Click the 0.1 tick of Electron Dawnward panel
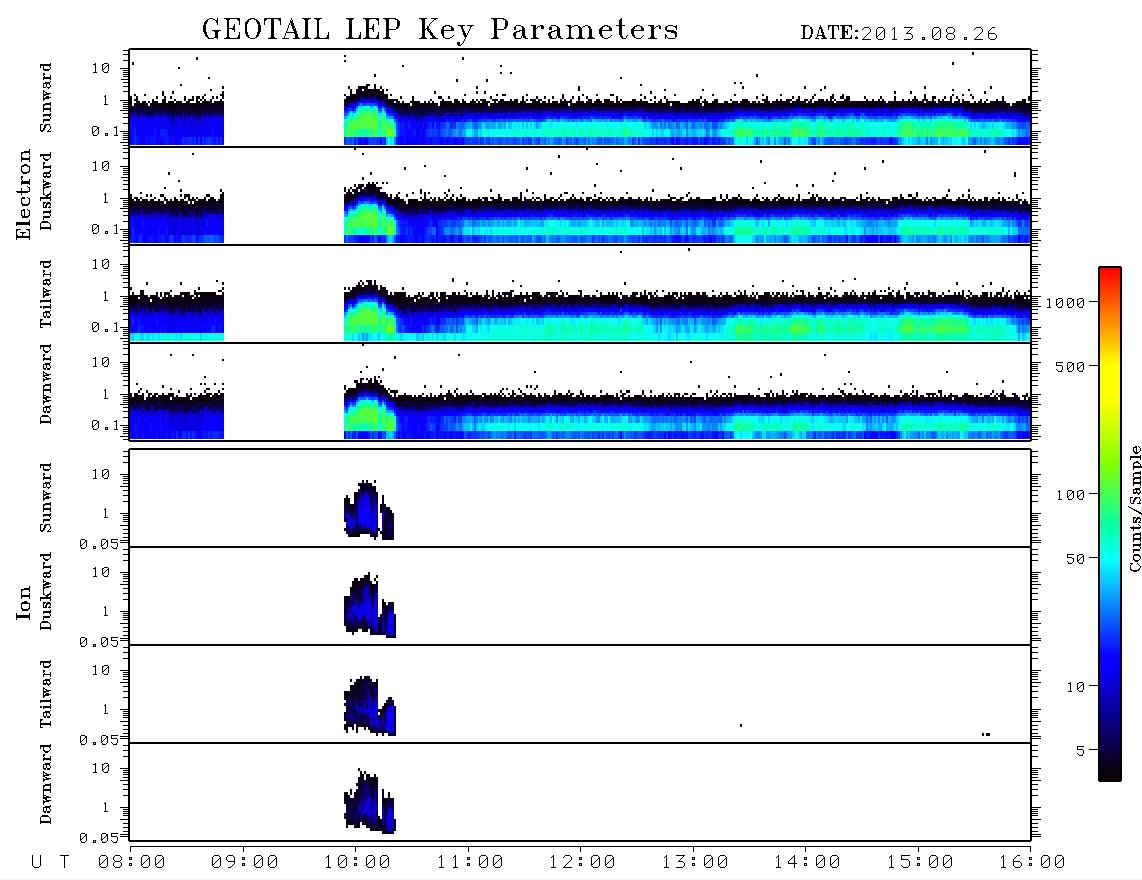Image resolution: width=1142 pixels, height=880 pixels. tap(105, 425)
